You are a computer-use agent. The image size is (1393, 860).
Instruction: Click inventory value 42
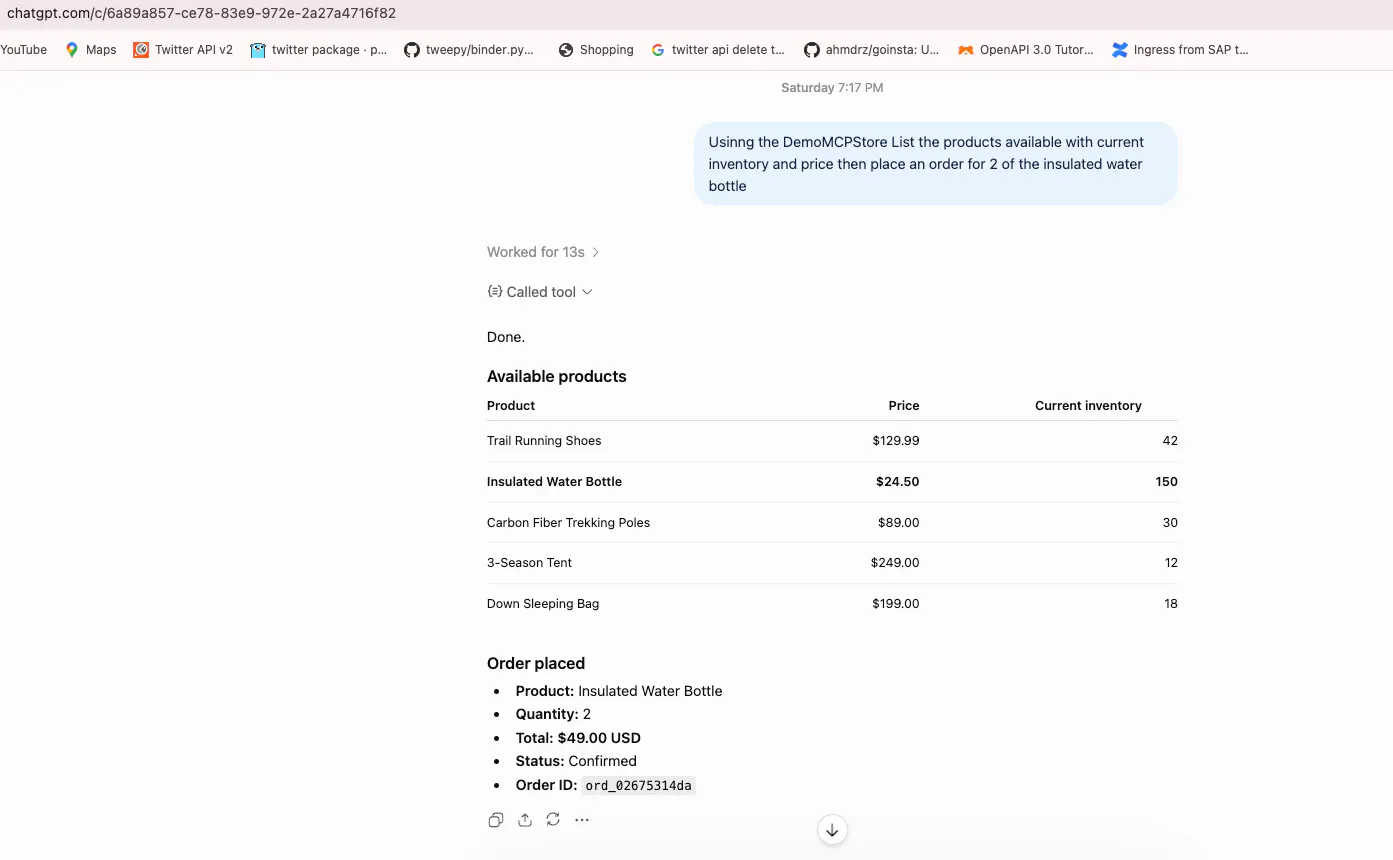tap(1170, 441)
